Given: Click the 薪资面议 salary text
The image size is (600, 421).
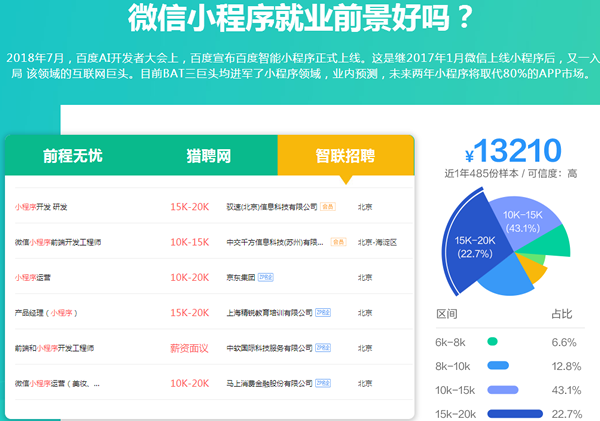Looking at the screenshot, I should 190,348.
